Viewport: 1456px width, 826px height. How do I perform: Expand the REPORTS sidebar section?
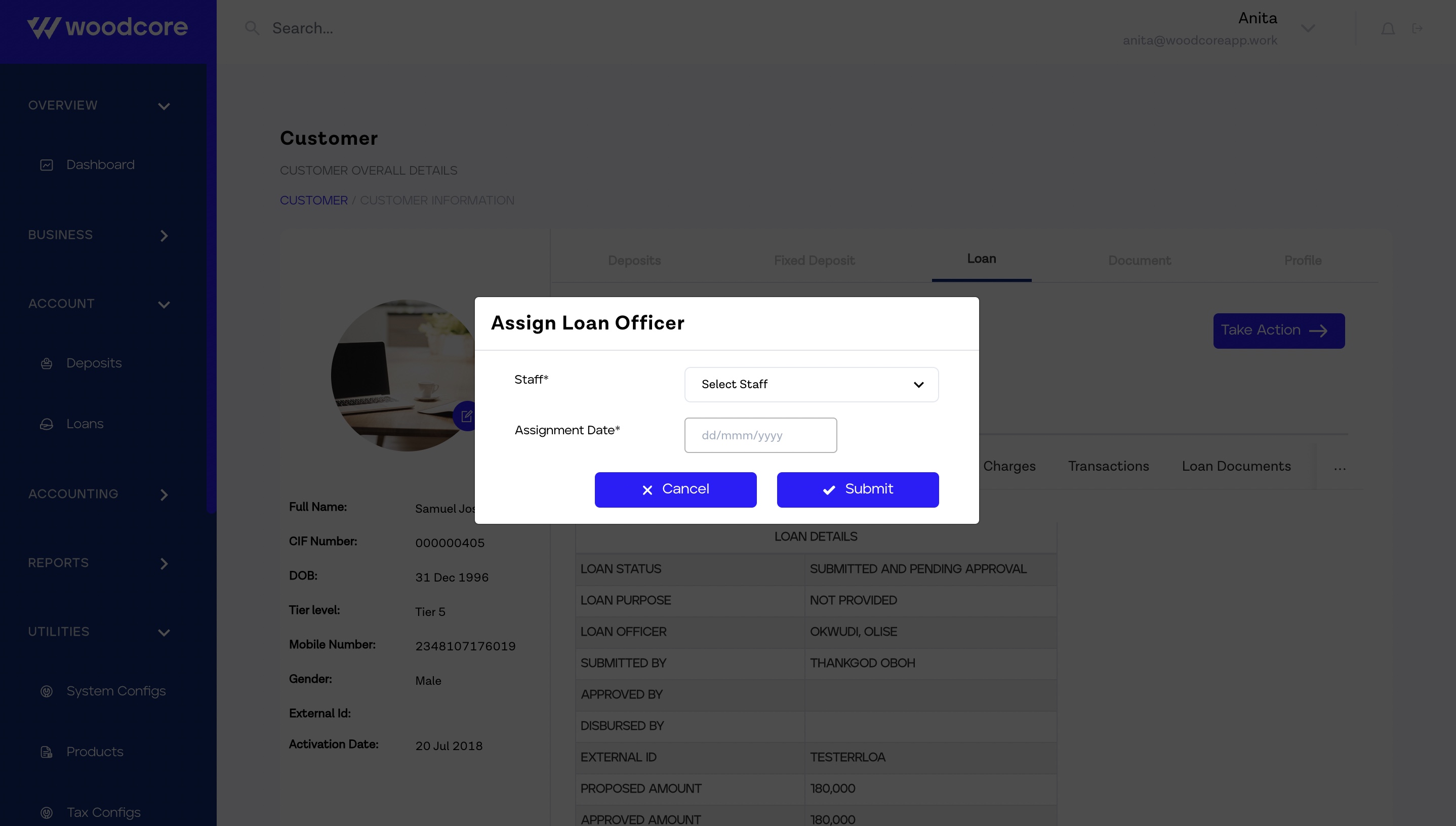click(x=164, y=563)
